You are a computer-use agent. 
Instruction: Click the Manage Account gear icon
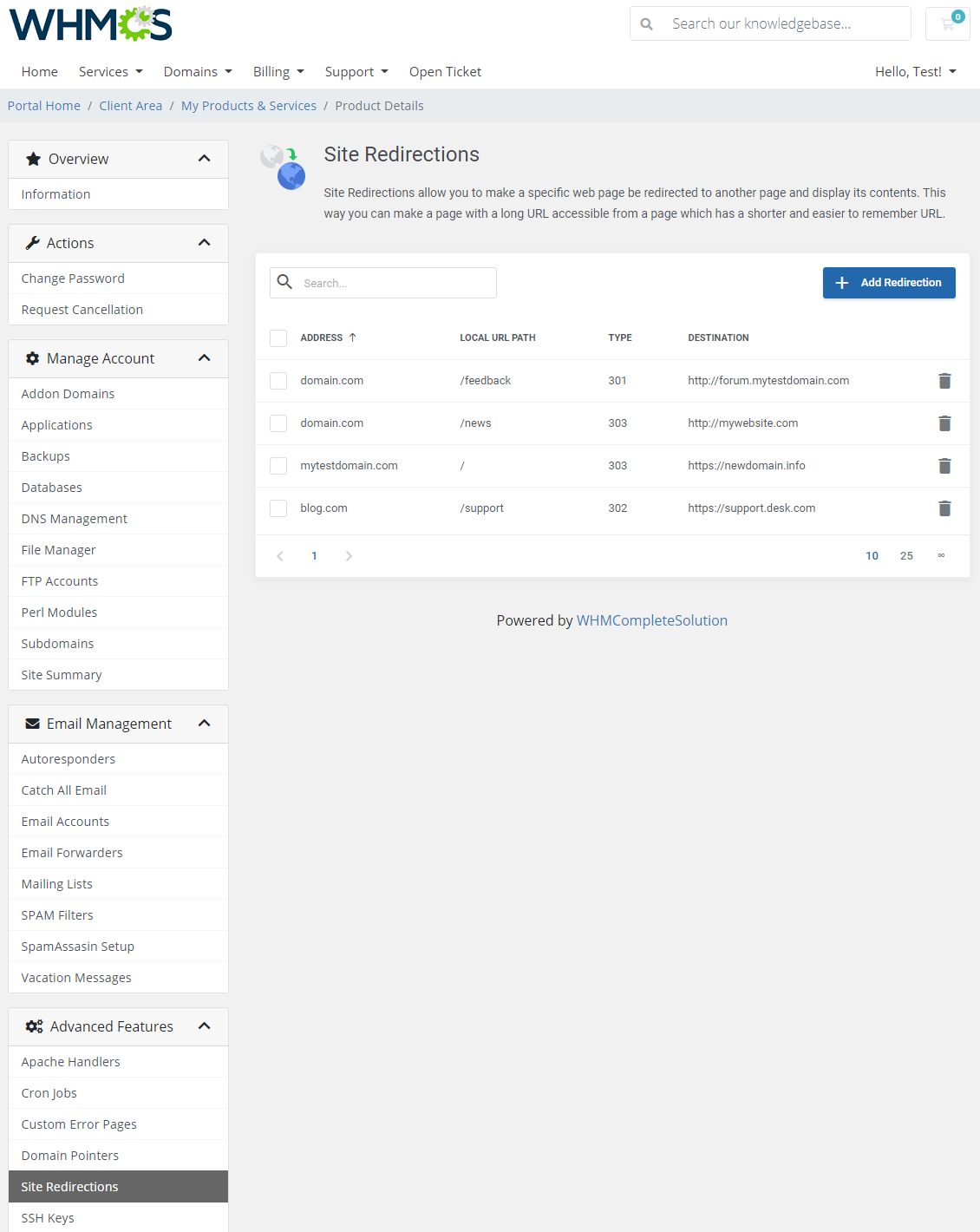tap(33, 358)
